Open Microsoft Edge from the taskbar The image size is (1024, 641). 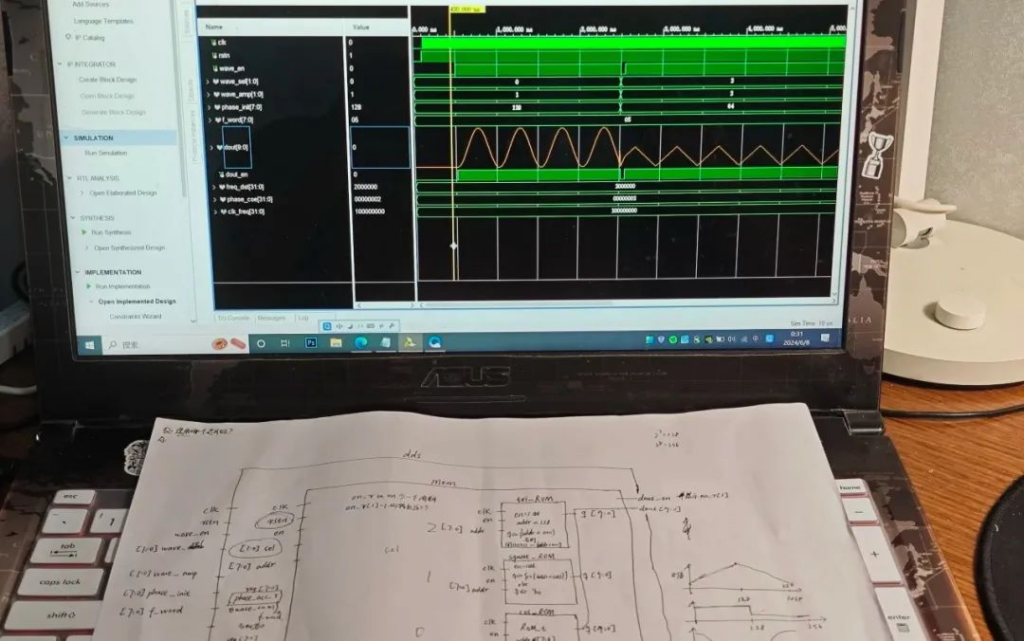360,342
